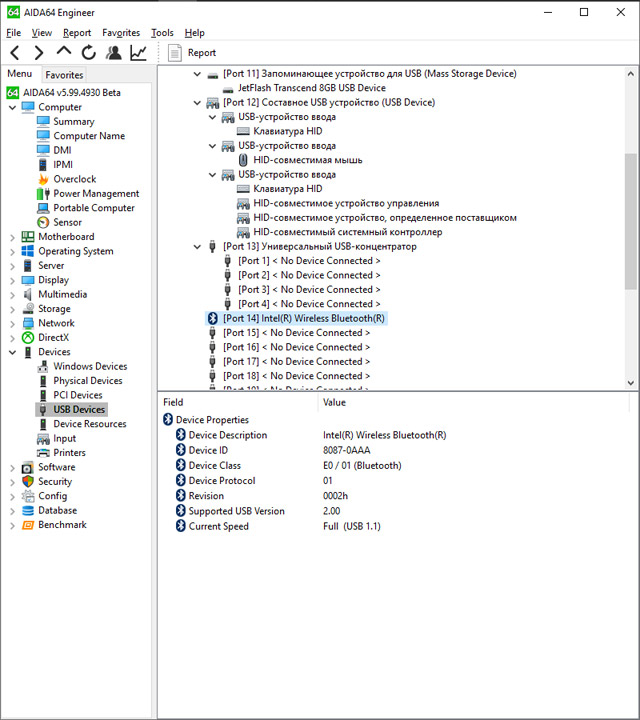Screen dimensions: 640x720
Task: Click the Multimedia speaker icon
Action: click(28, 294)
